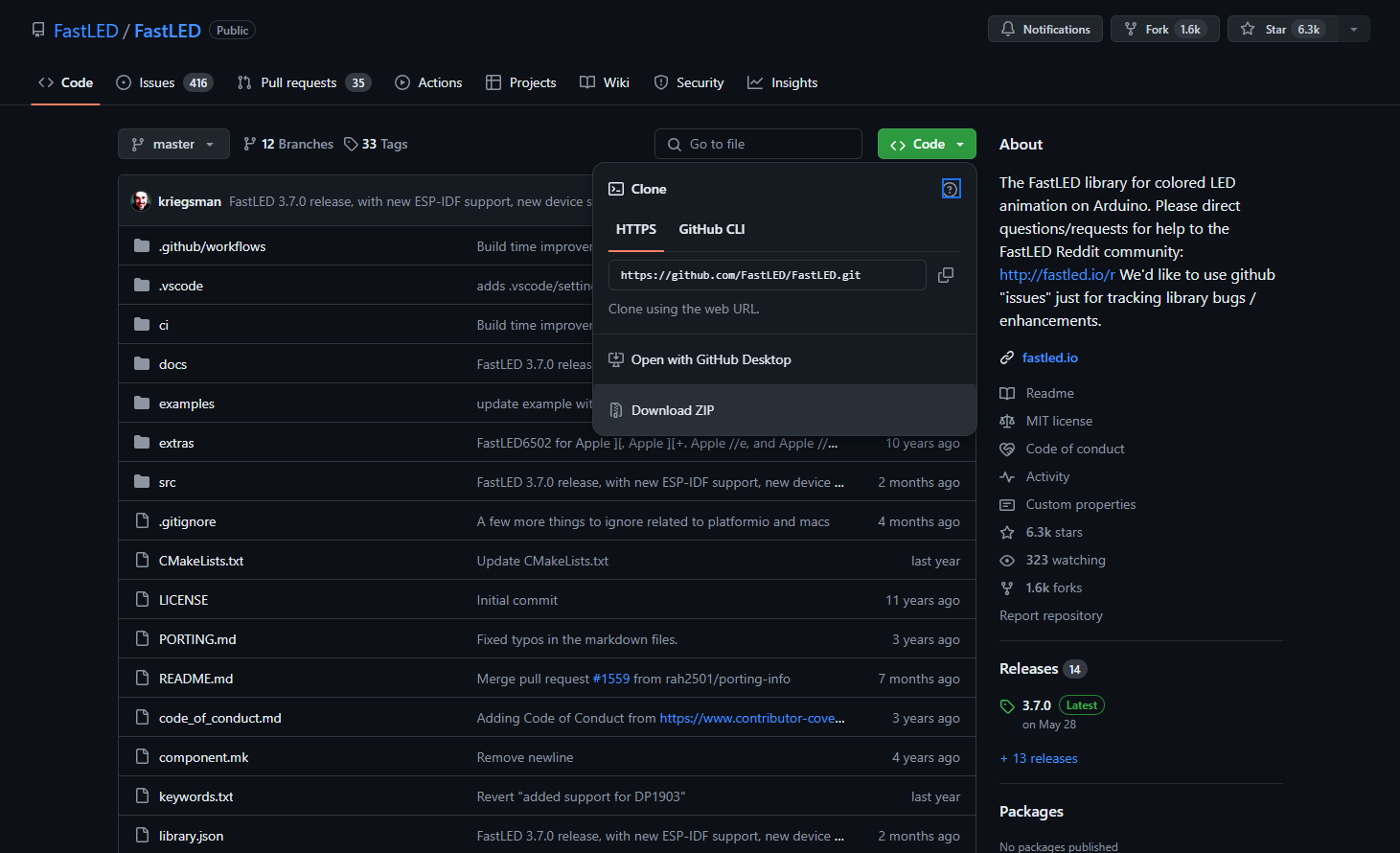
Task: Open the CMakeLists.txt file
Action: [x=201, y=561]
